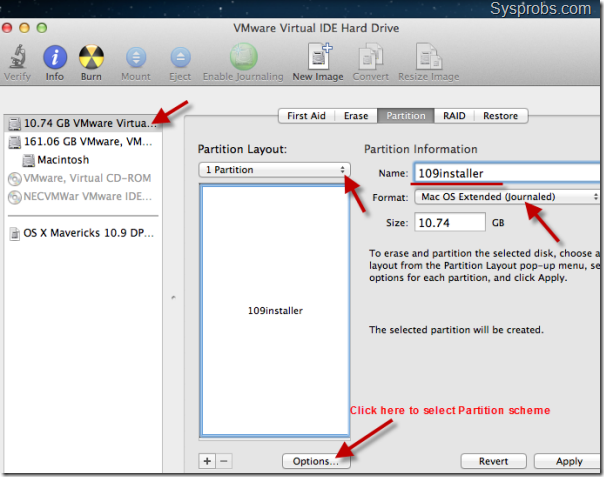This screenshot has width=604, height=477.
Task: Select the 109installer partition block
Action: pos(275,311)
